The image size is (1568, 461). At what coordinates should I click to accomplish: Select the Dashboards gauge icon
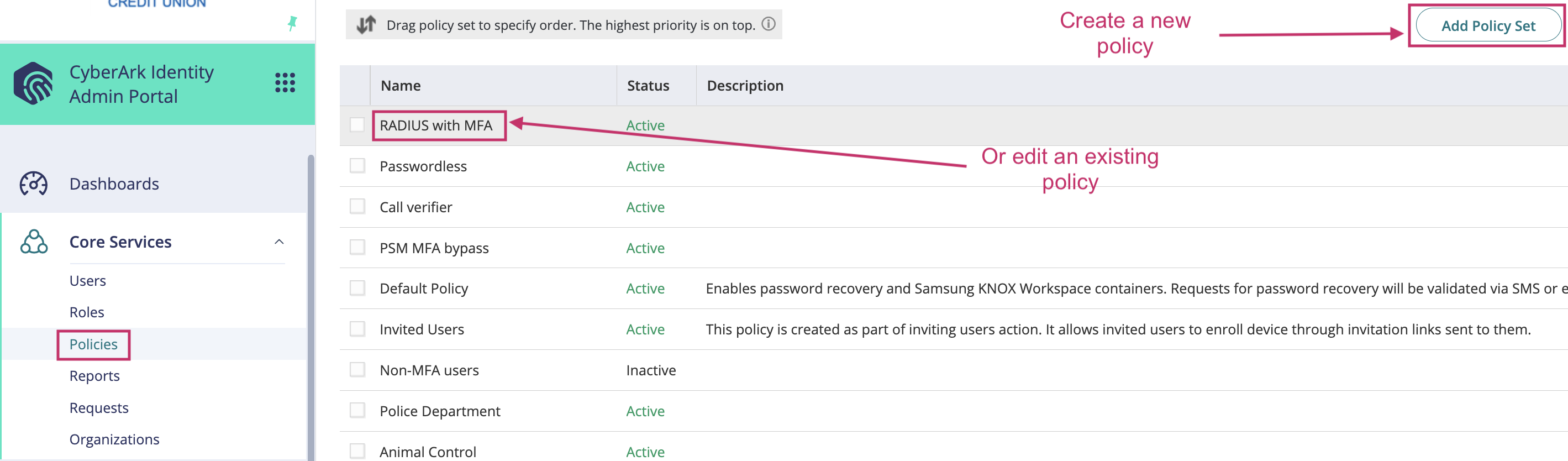coord(34,184)
